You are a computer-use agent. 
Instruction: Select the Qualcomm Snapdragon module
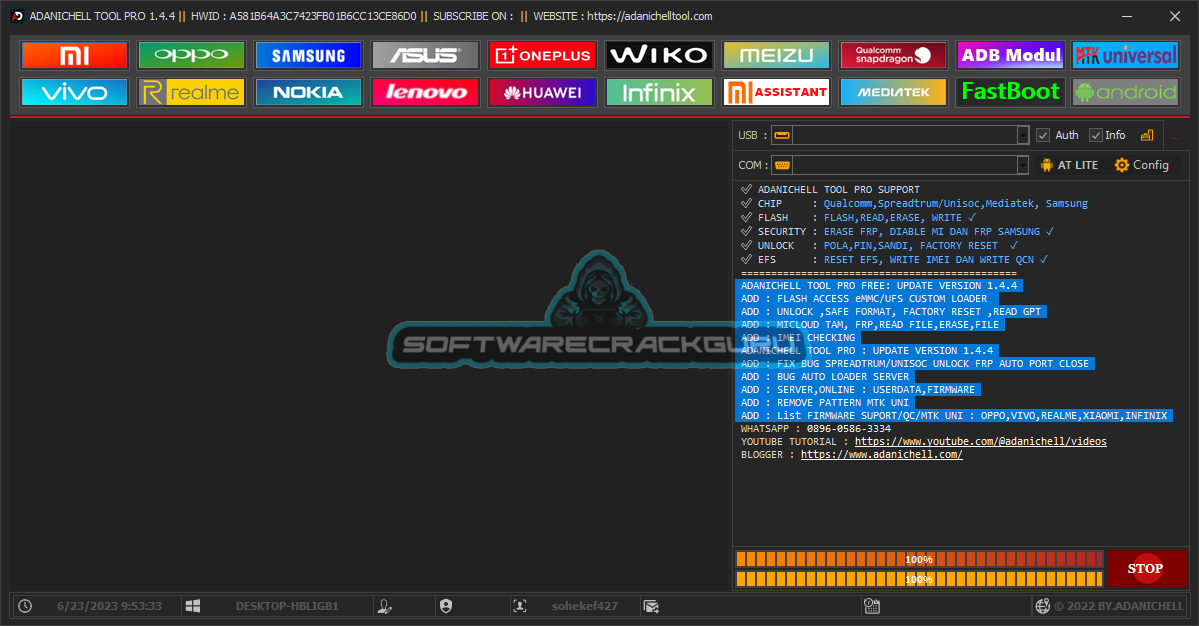(893, 55)
